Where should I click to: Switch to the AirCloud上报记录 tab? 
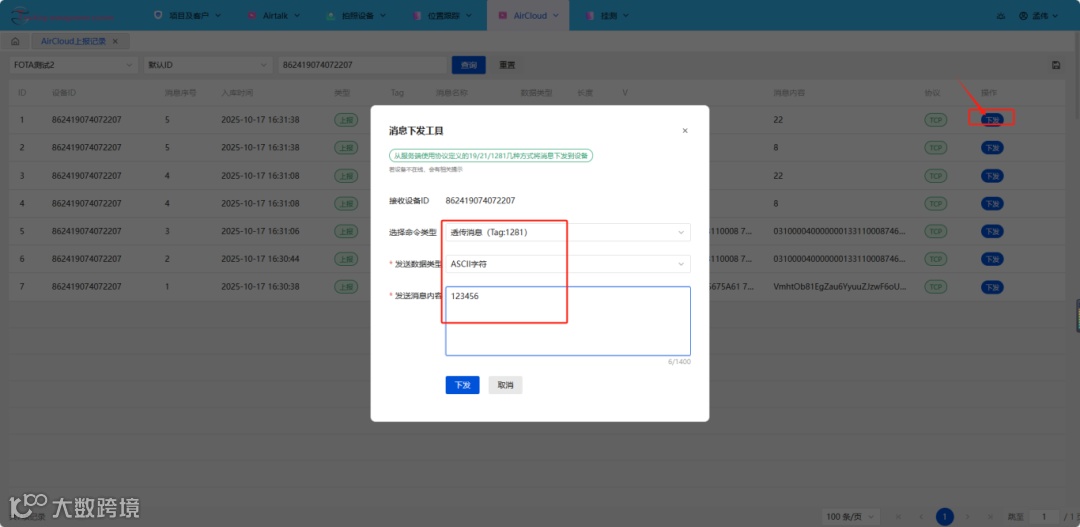coord(73,41)
